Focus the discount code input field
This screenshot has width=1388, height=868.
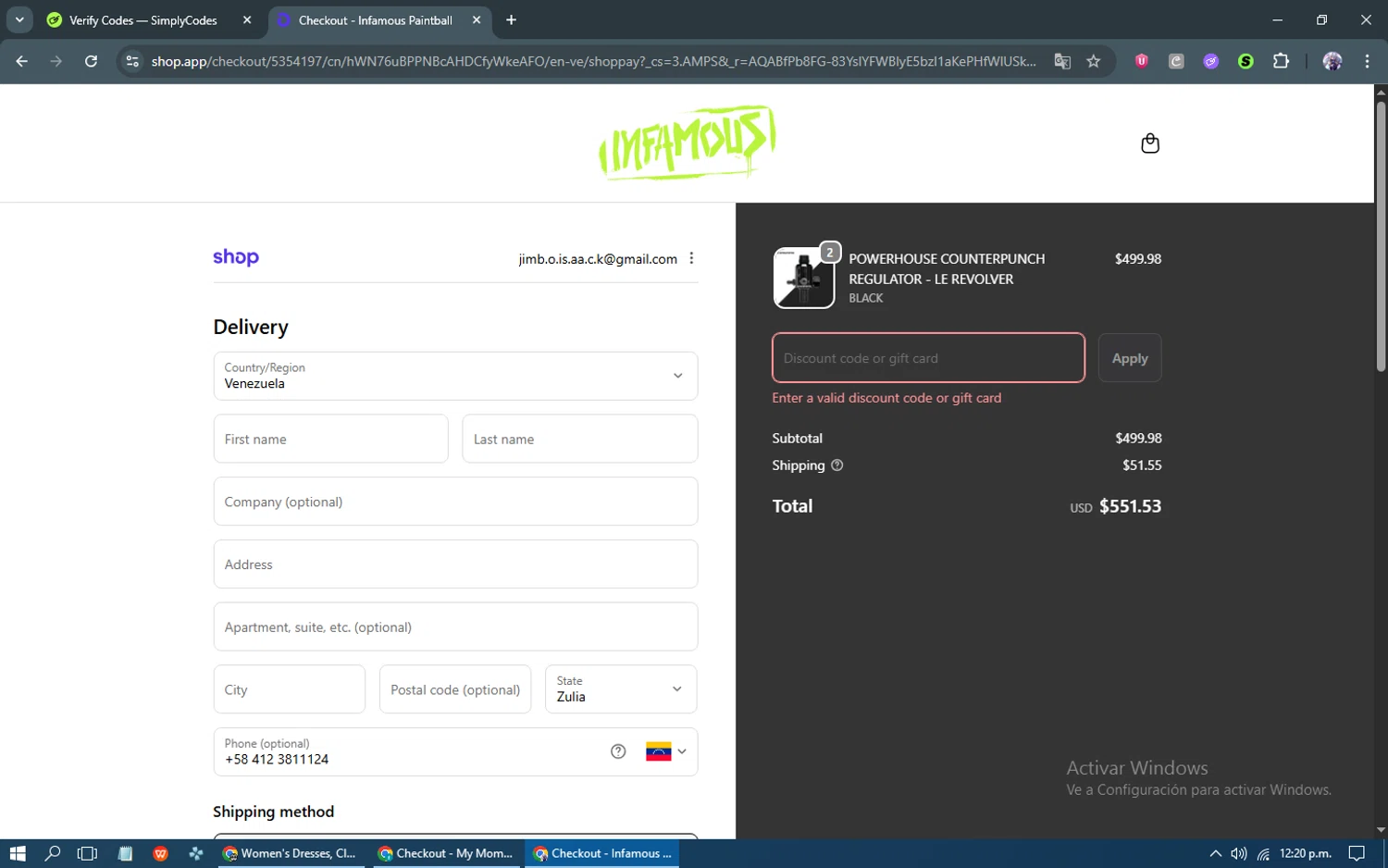(x=928, y=358)
